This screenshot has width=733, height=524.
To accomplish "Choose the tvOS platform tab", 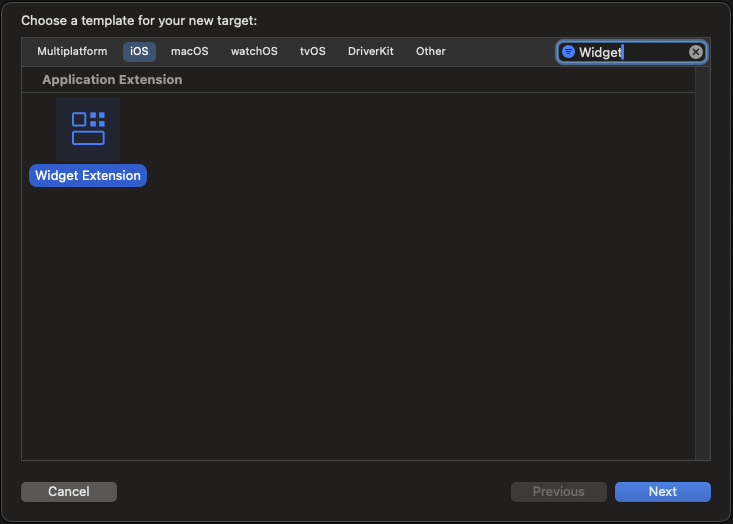I will click(x=313, y=51).
